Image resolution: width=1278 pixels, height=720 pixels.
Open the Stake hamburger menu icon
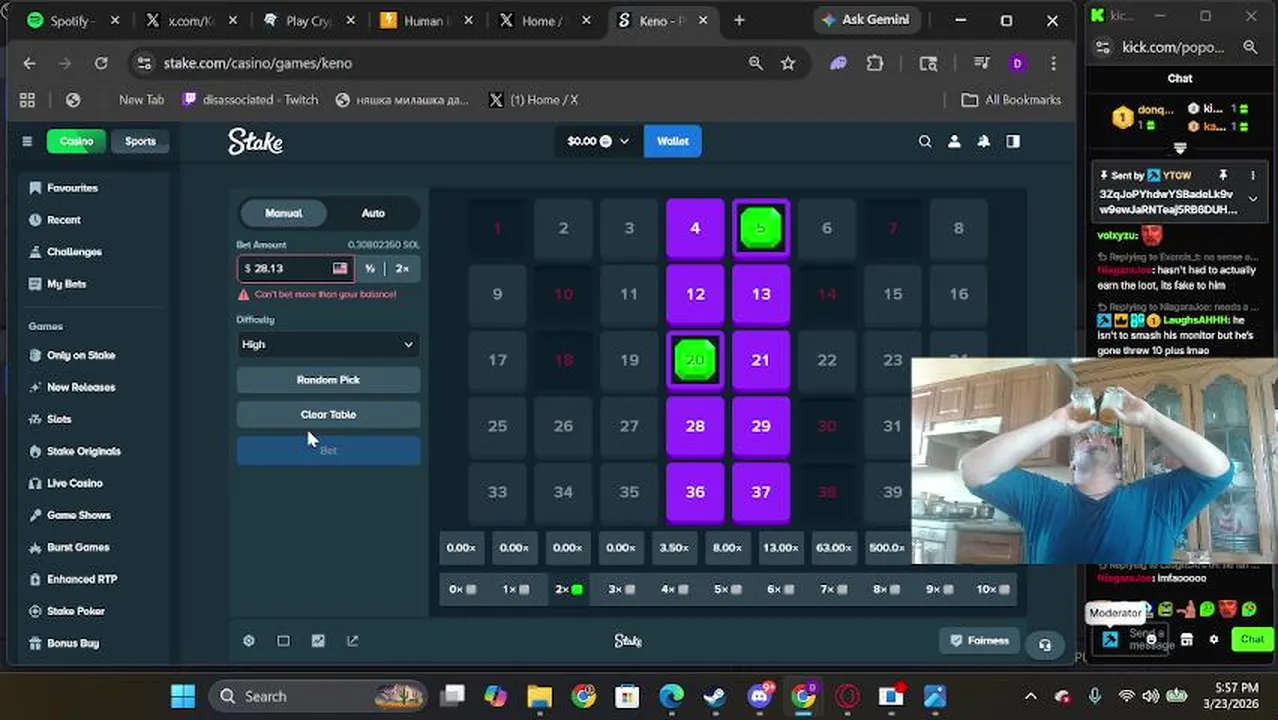coord(27,141)
